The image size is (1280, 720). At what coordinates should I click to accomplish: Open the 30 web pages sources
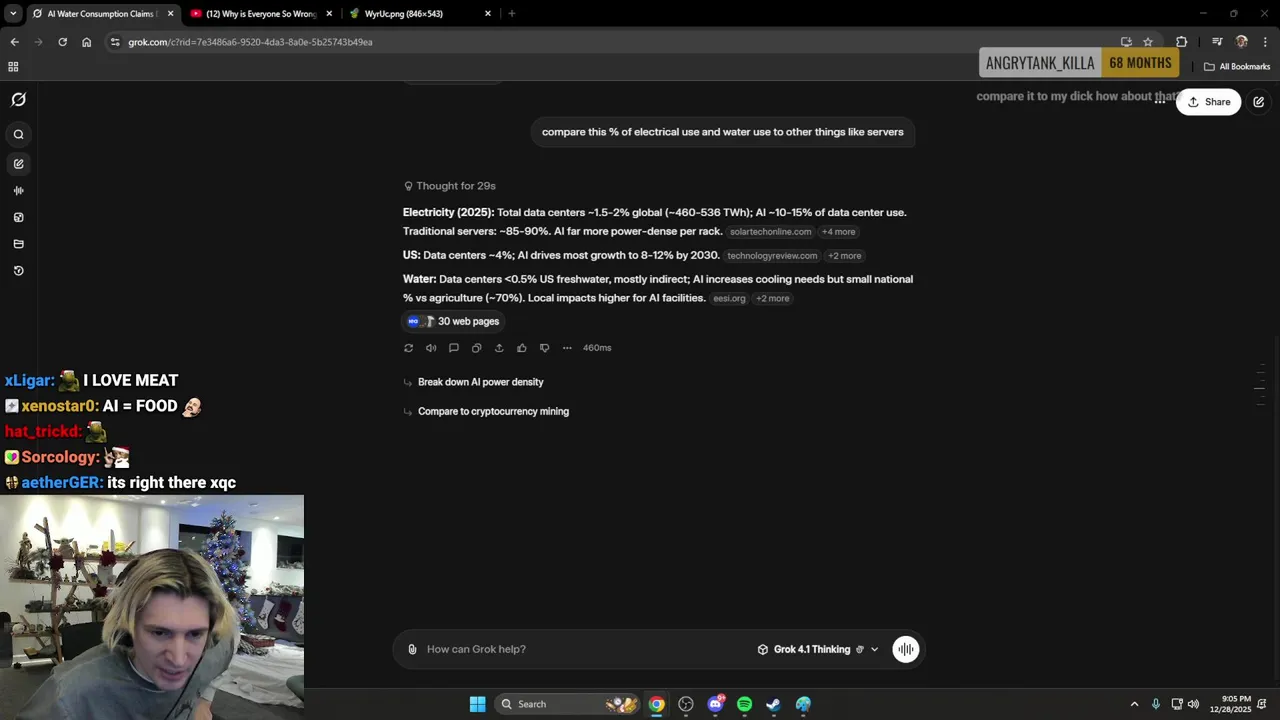(453, 322)
